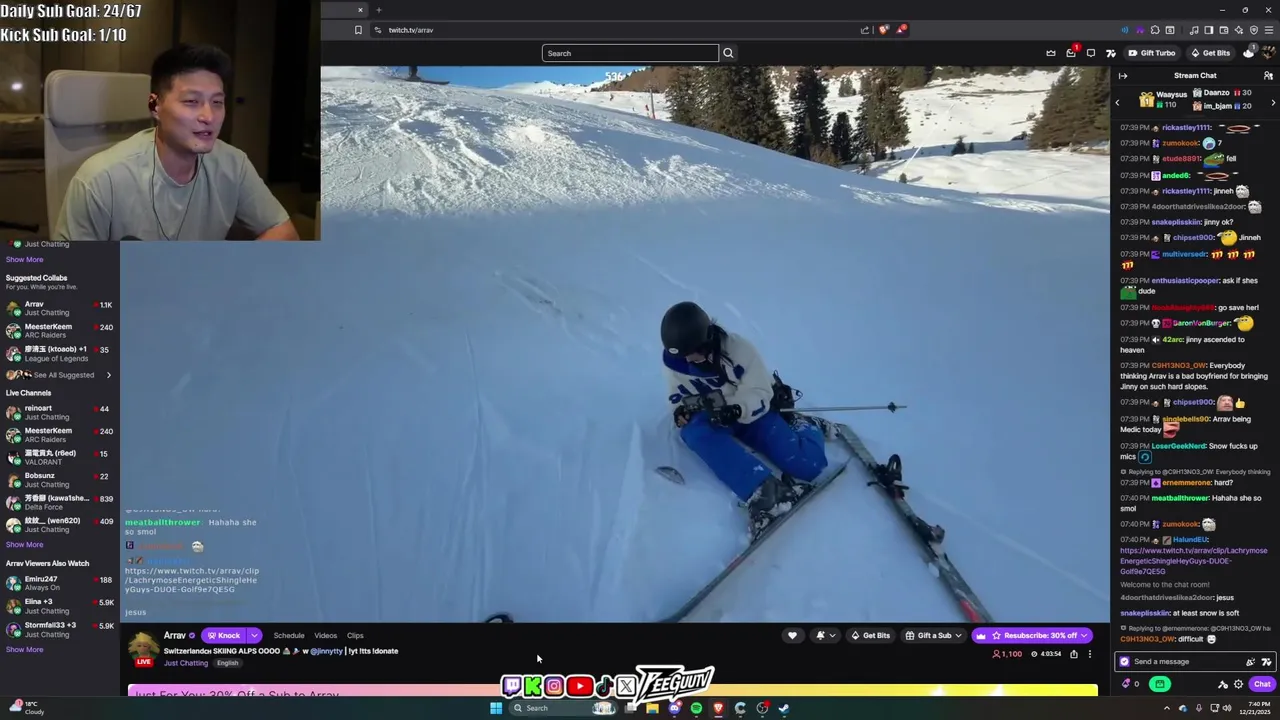This screenshot has height=720, width=1280.
Task: Collapse the Stream Chat panel
Action: (x=1123, y=76)
